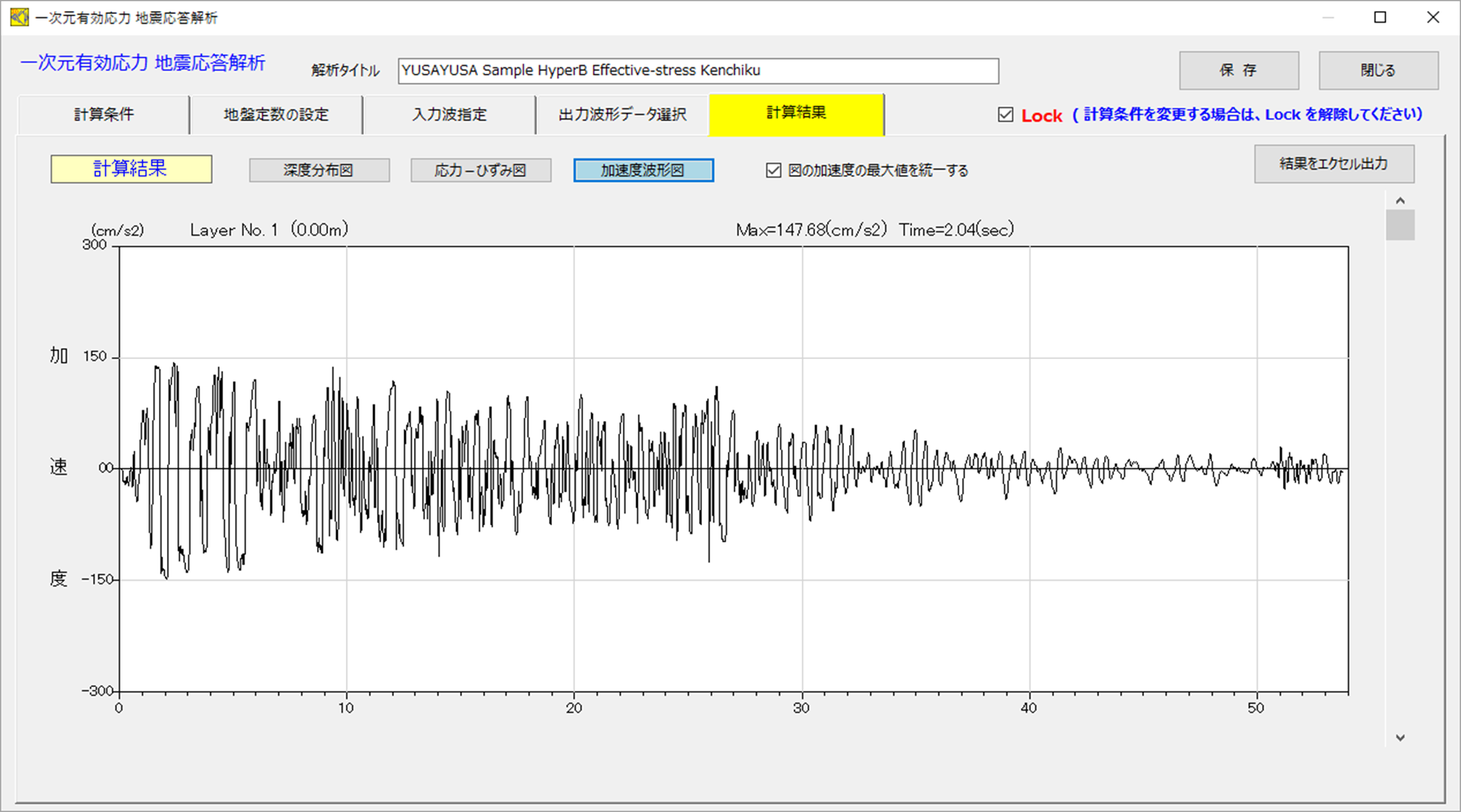Click the 保存 button

pyautogui.click(x=1239, y=70)
